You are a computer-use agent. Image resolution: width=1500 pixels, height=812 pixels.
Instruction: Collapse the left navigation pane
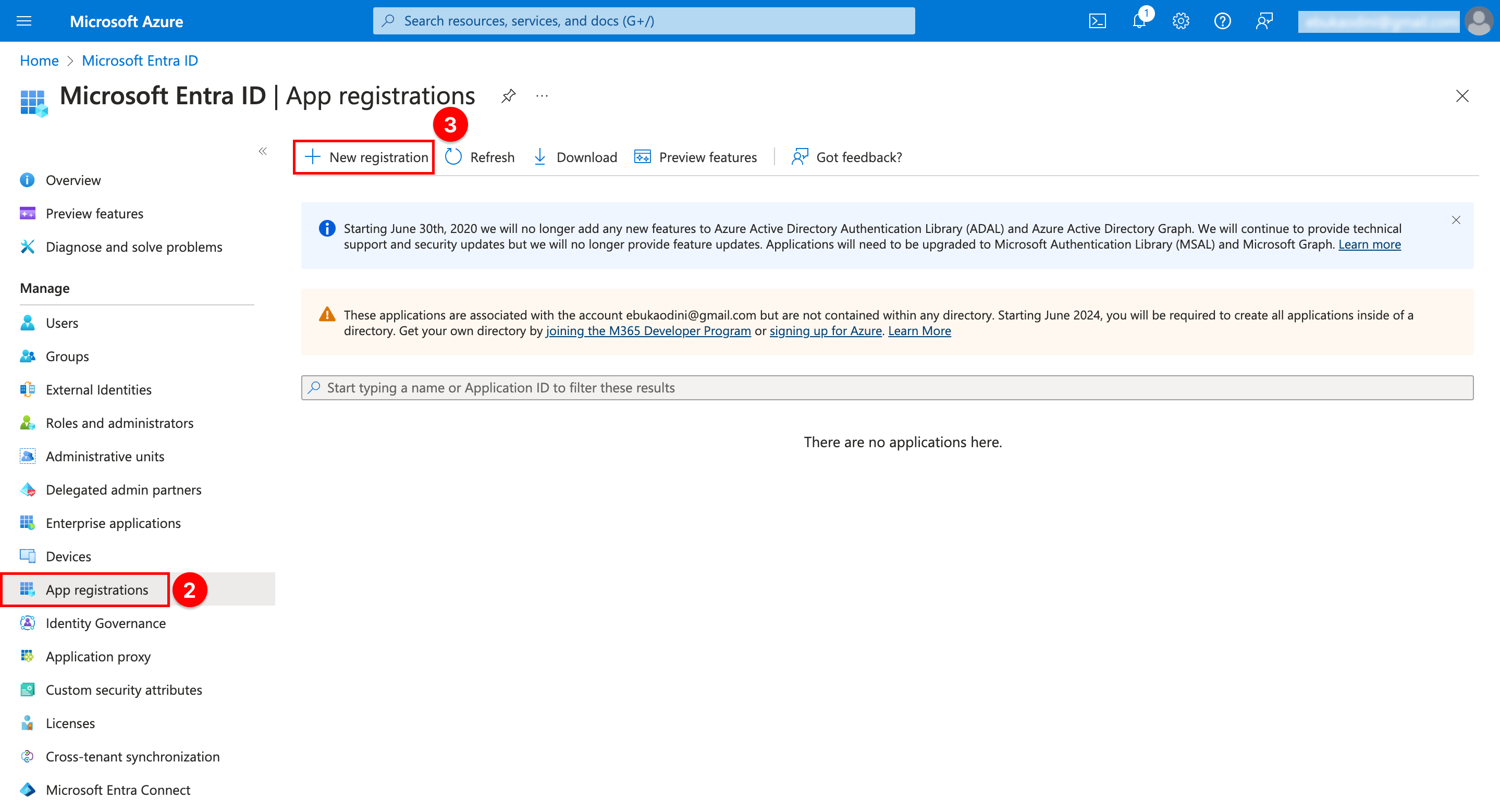pos(263,151)
